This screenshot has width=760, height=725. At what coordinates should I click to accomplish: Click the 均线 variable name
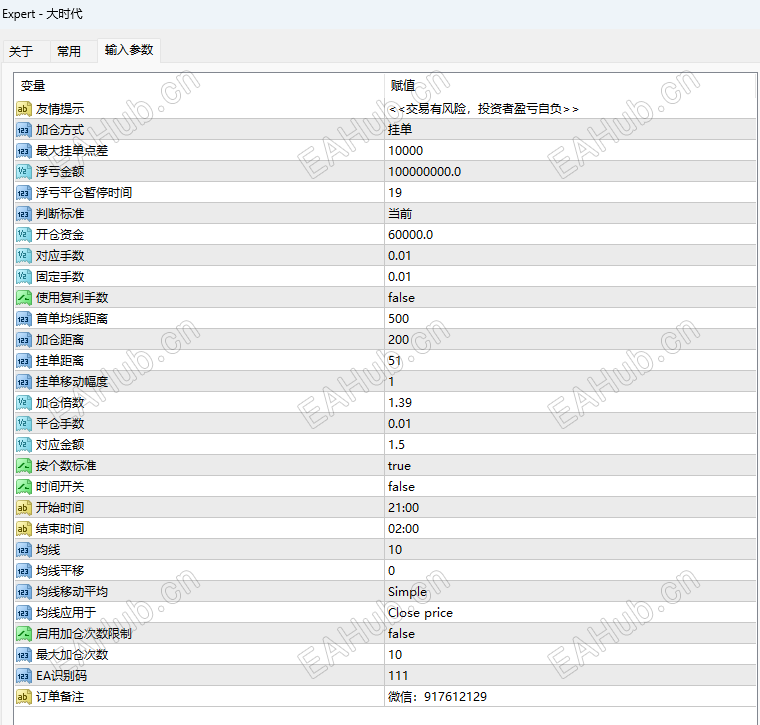[x=48, y=550]
